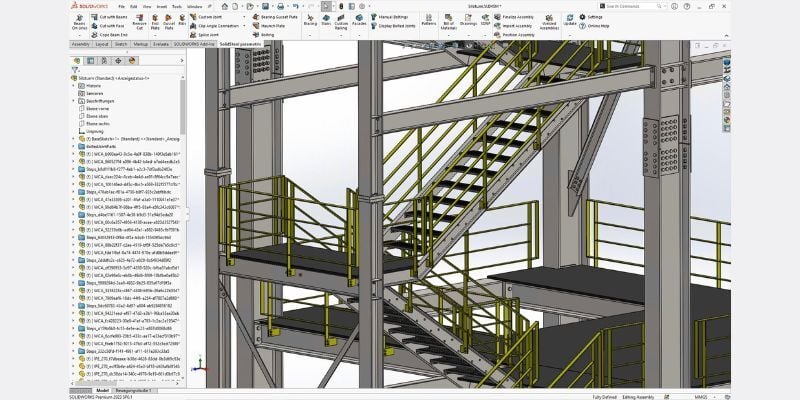Open Welded Assemblies tool
Viewport: 800px width, 400px height.
(x=549, y=22)
